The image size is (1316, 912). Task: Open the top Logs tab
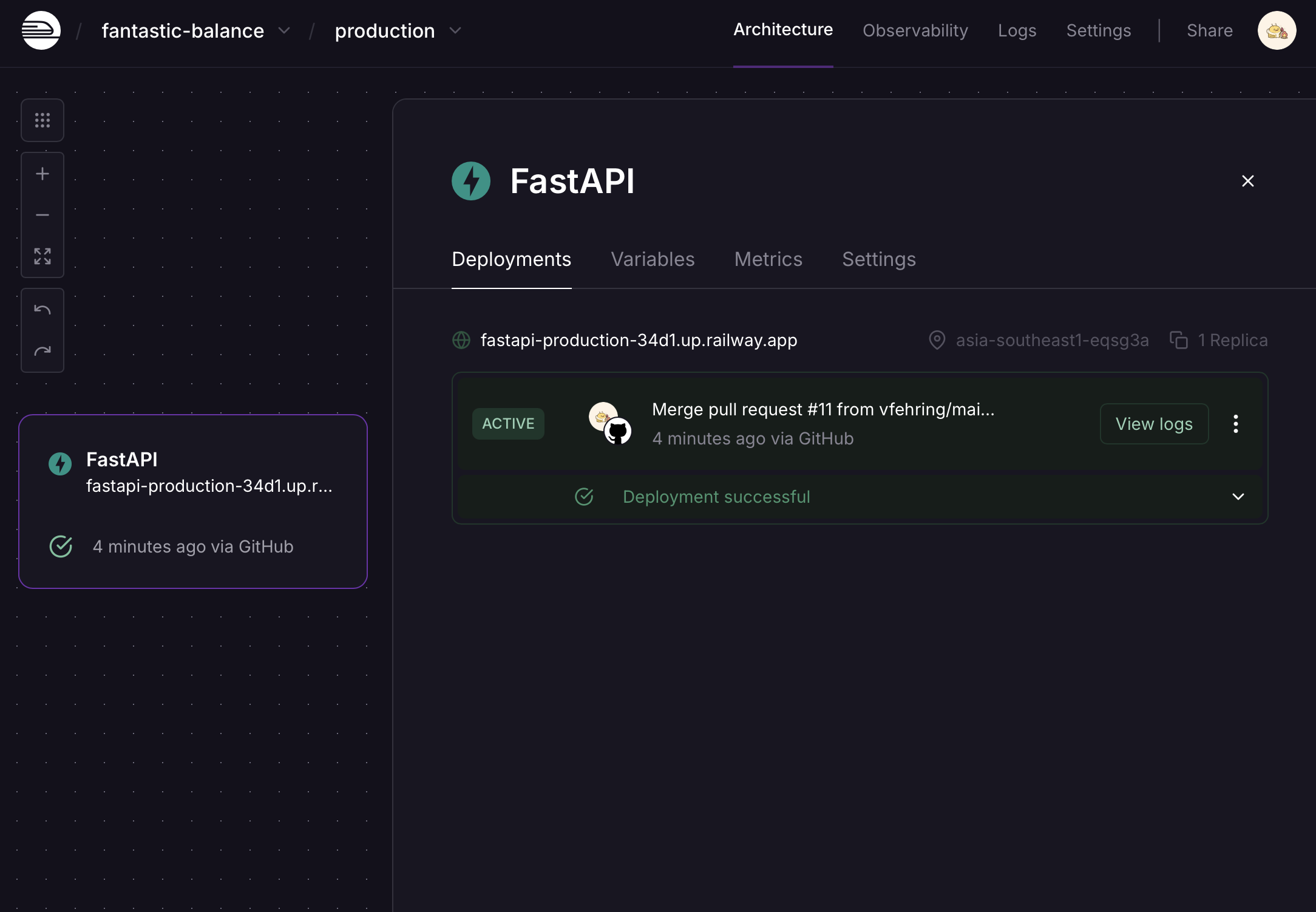[1017, 30]
